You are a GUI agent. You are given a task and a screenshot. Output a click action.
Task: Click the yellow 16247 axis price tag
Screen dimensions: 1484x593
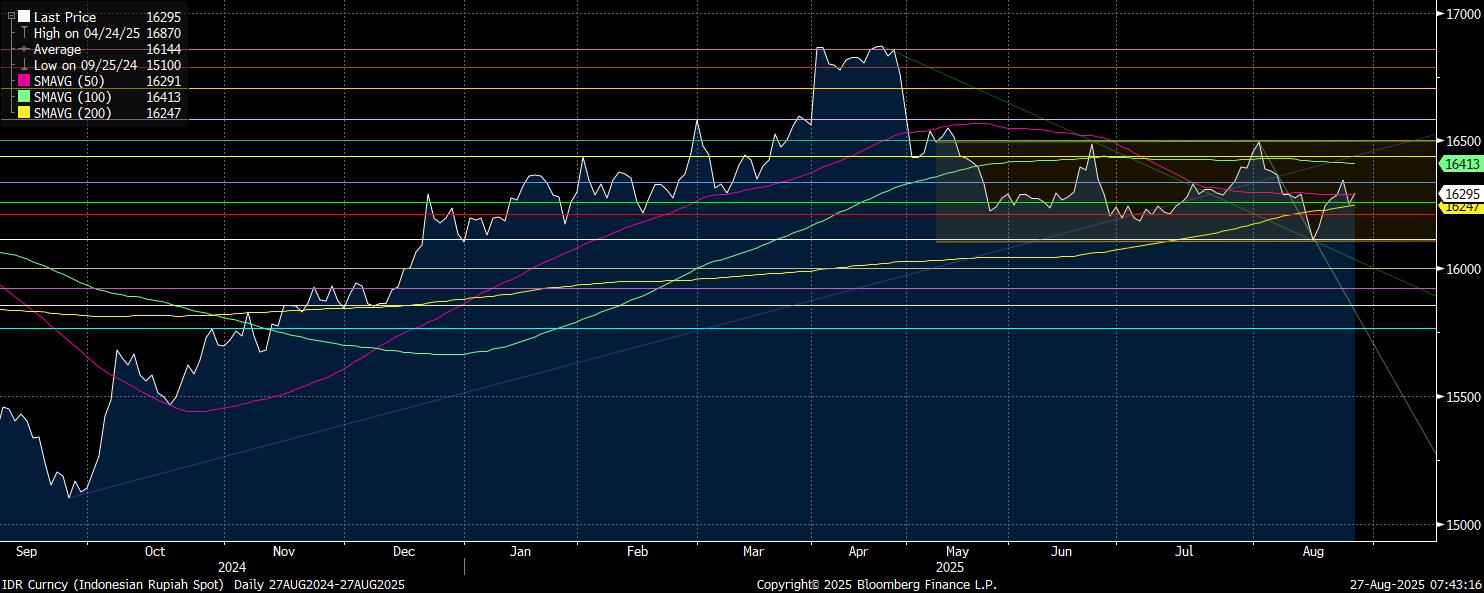[x=1458, y=207]
